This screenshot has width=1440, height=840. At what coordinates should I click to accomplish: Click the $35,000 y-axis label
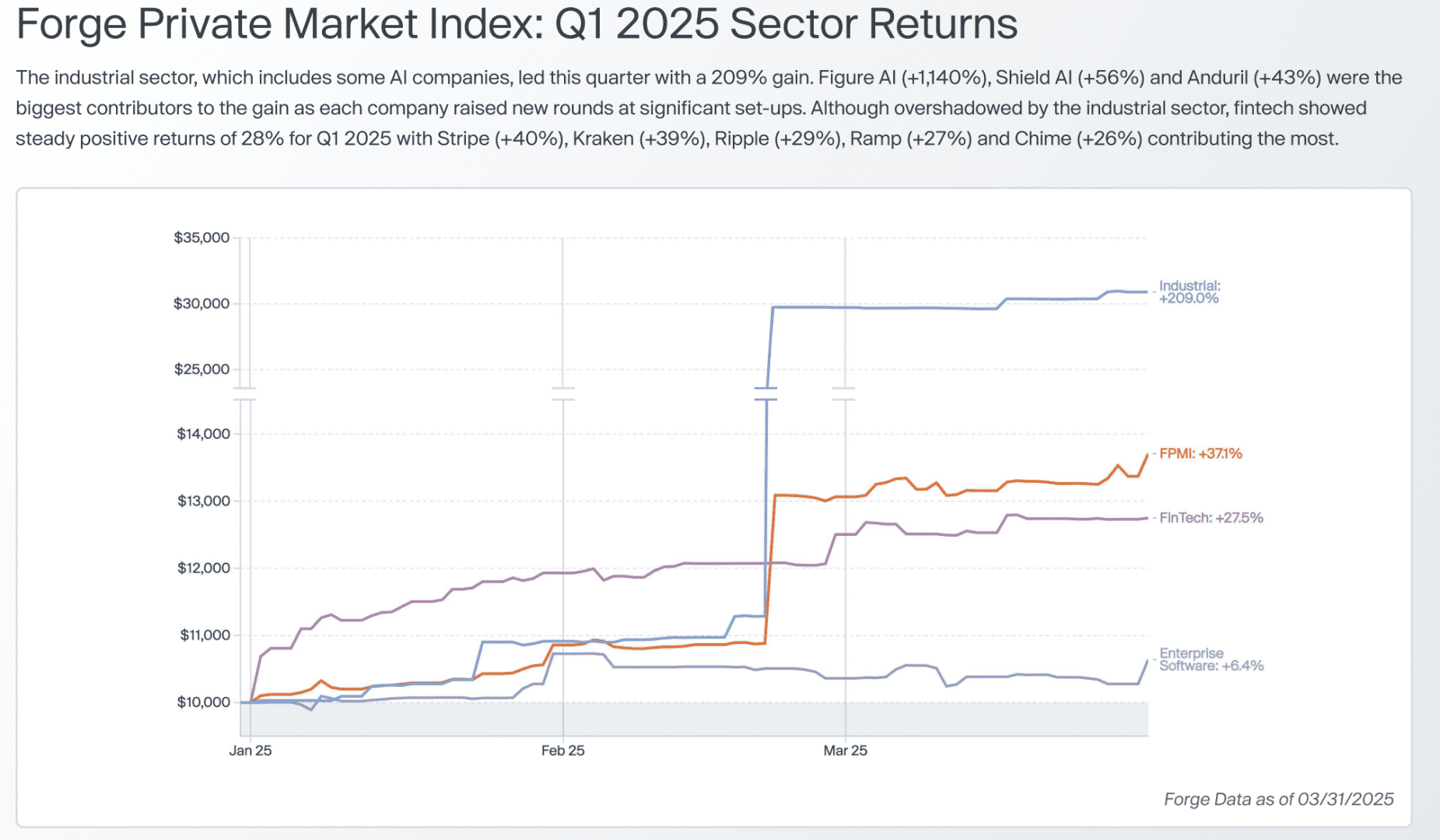[201, 238]
